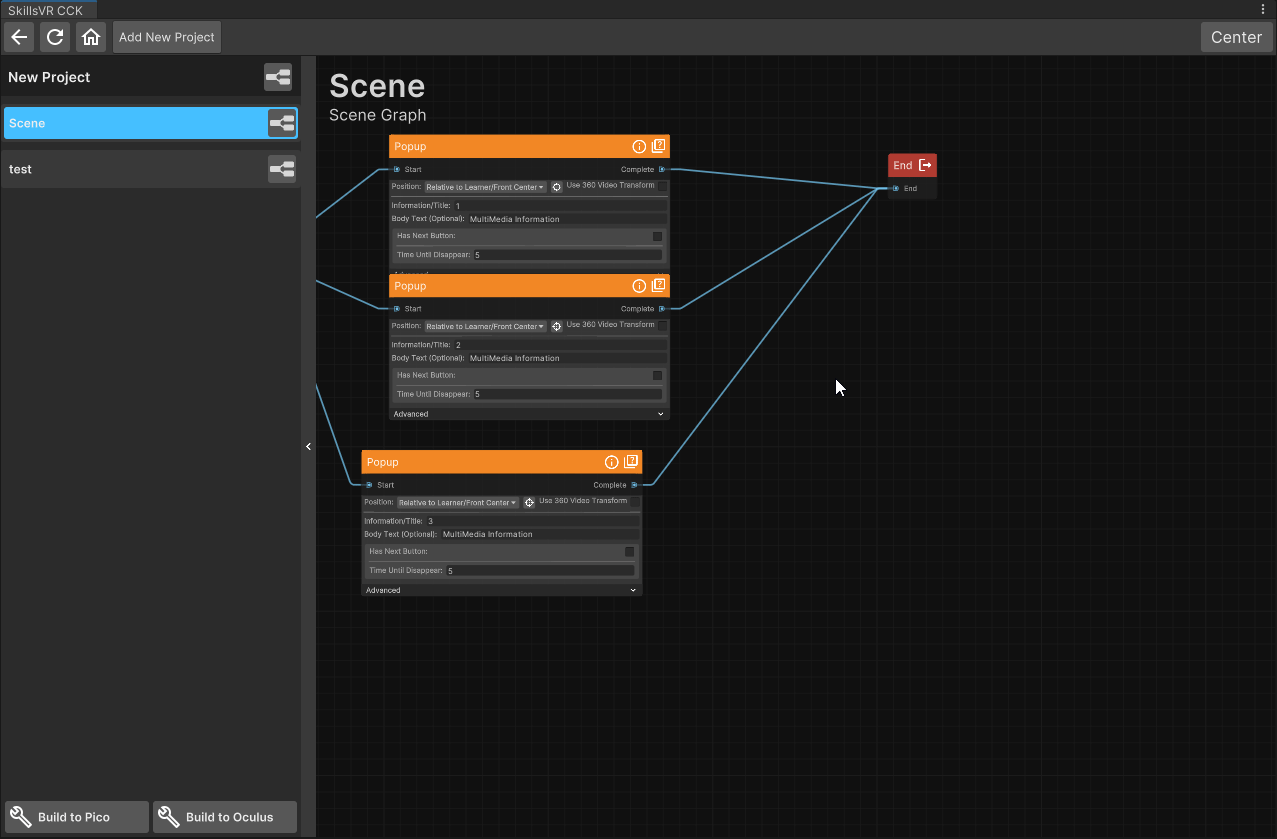Show info for Popup node titled 3
Viewport: 1277px width, 839px height.
612,462
